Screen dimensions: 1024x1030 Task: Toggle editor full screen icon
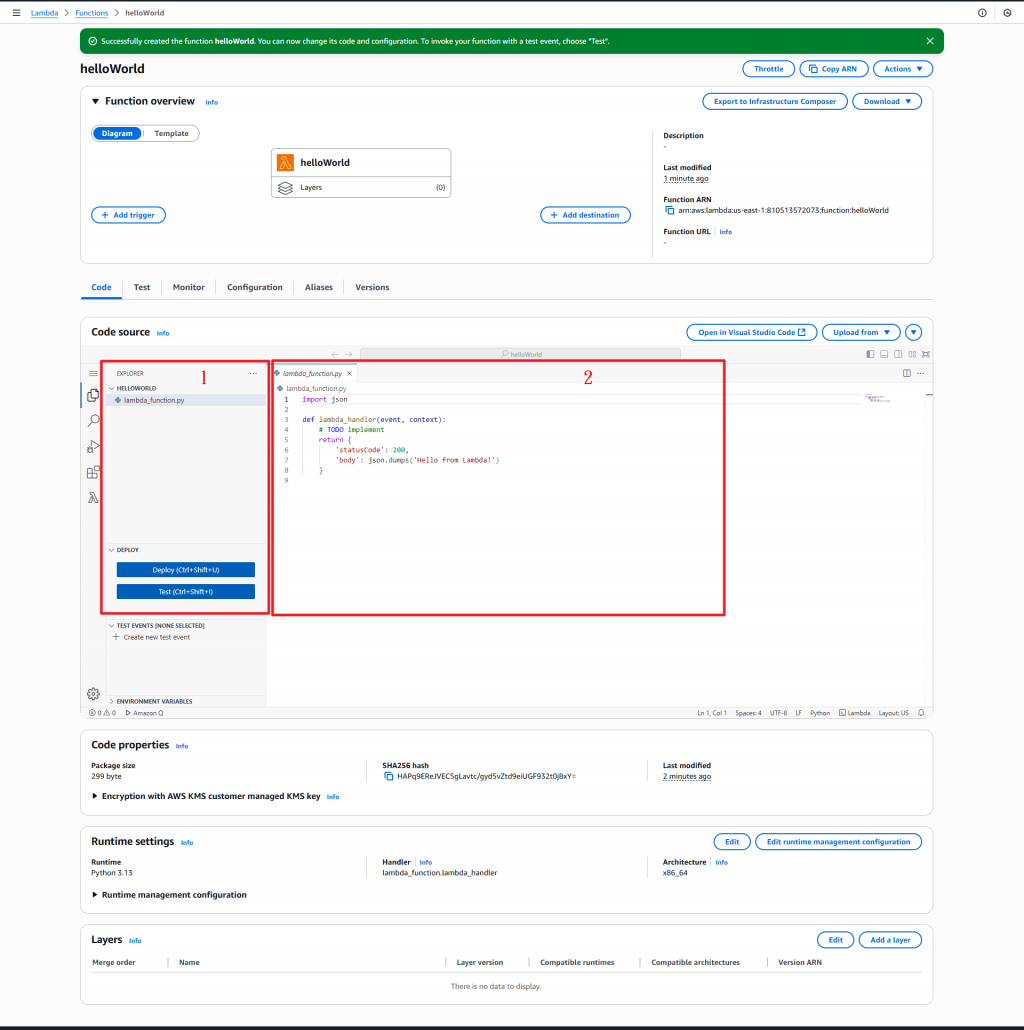coord(926,354)
